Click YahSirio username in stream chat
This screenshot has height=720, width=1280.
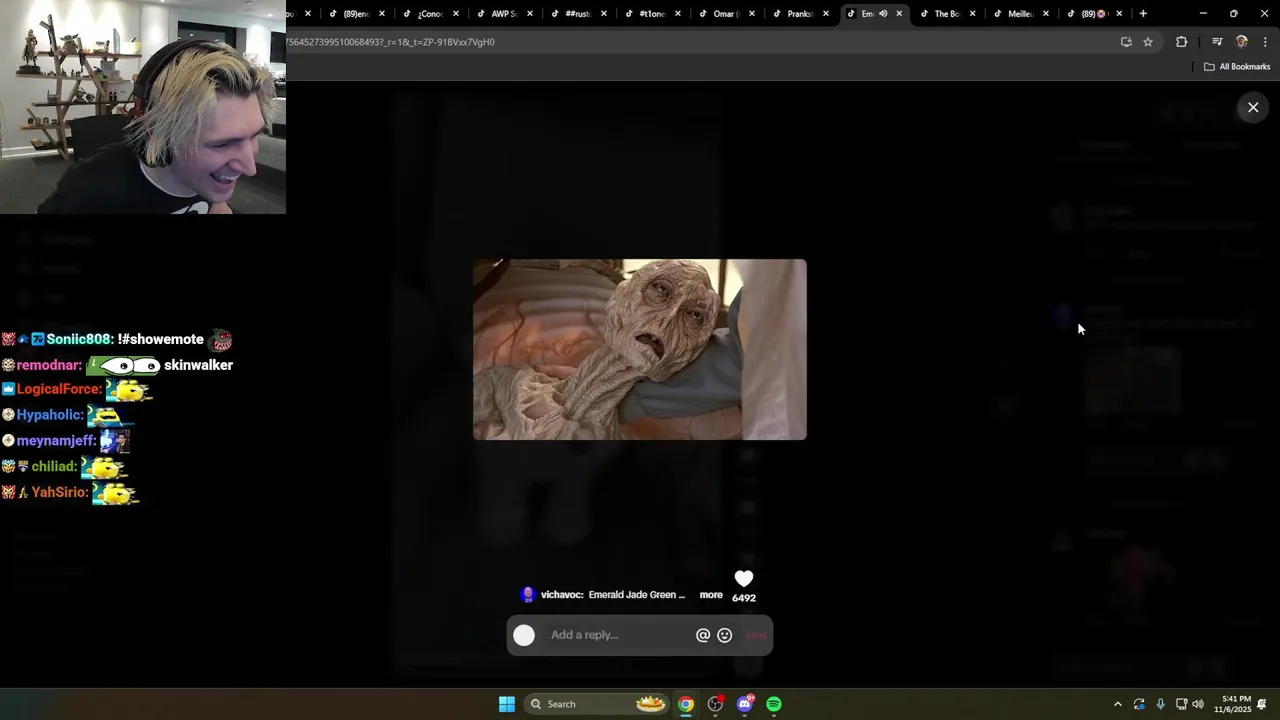click(x=60, y=493)
